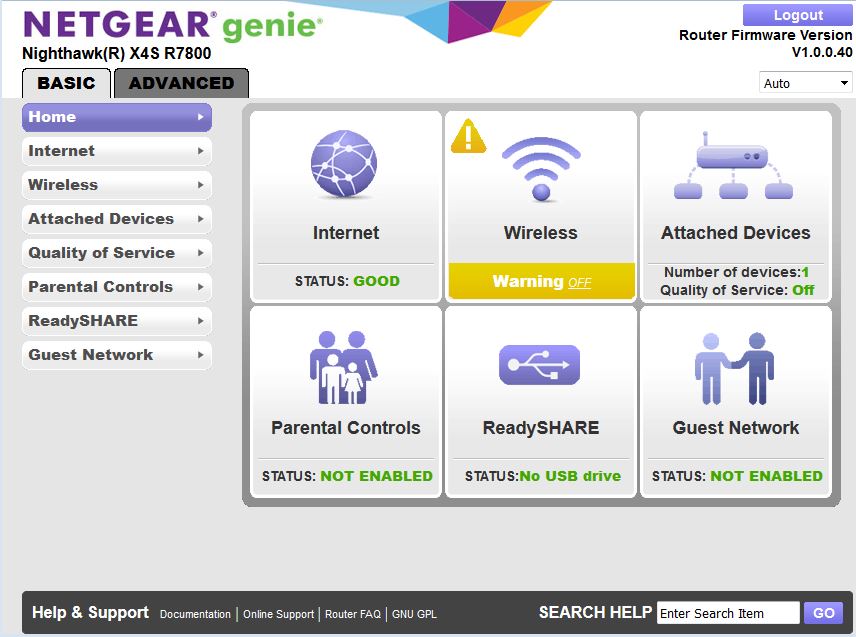Open Quality of Service sidebar item
This screenshot has height=637, width=856.
tap(117, 253)
